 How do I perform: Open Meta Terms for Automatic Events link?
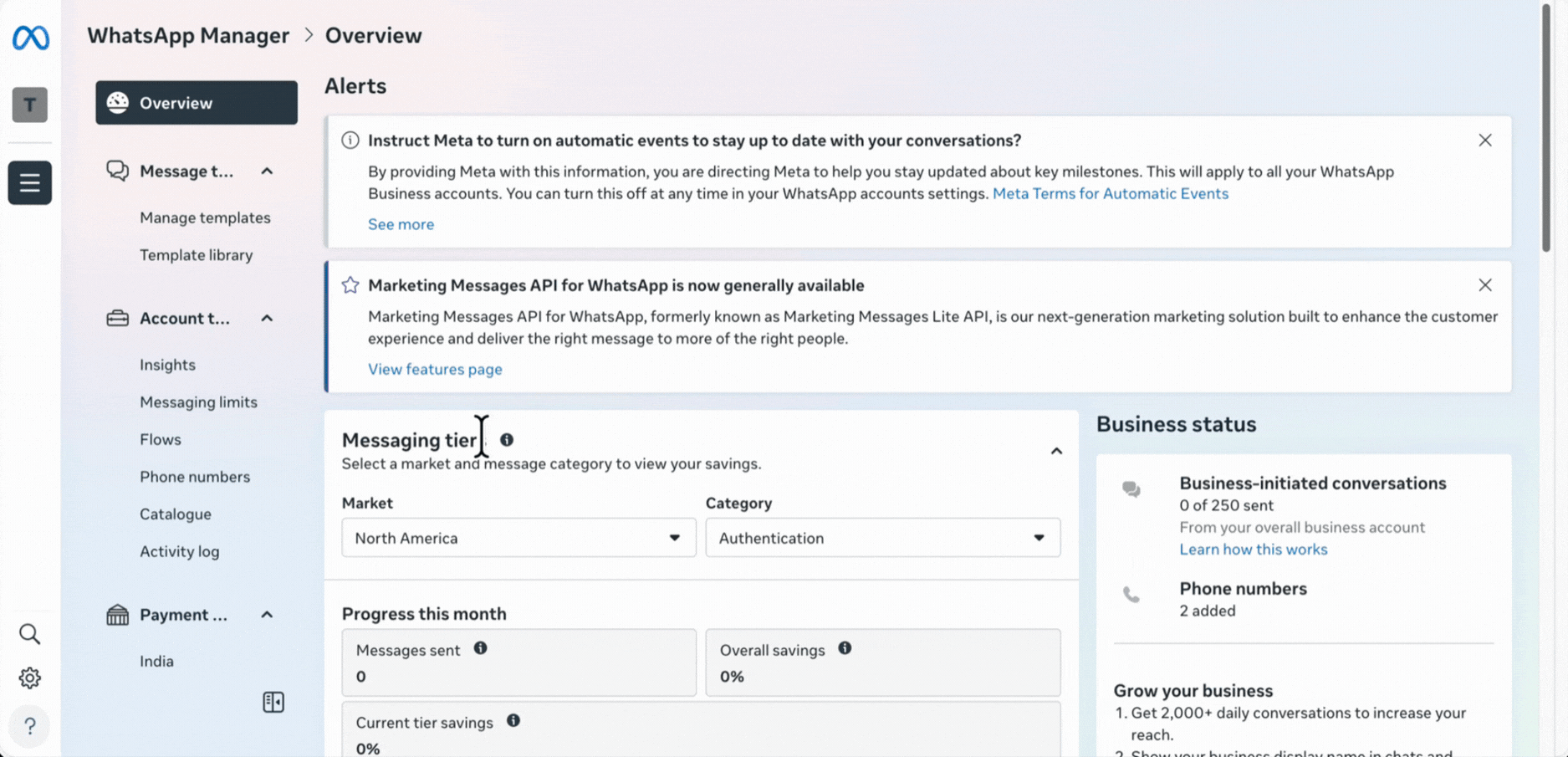tap(1110, 193)
